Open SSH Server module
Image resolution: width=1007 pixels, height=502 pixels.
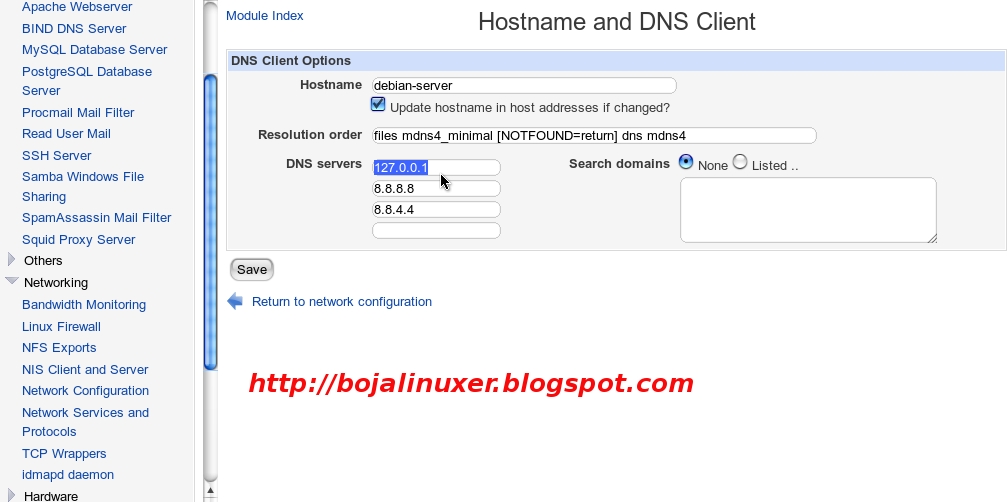point(57,155)
